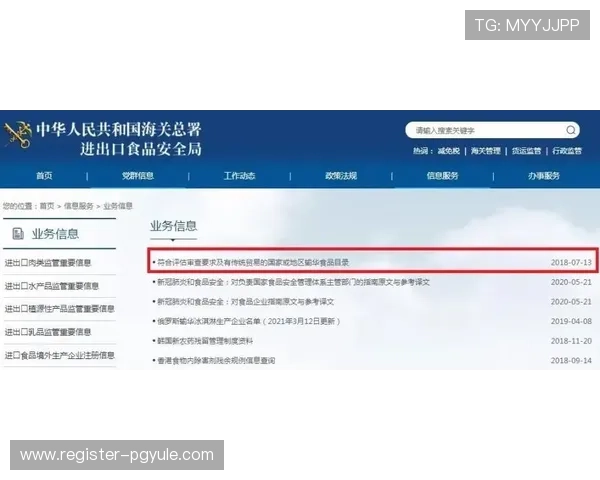The width and height of the screenshot is (600, 480).
Task: Open sidebar item 进出口乳品监管重要信息
Action: (48, 332)
